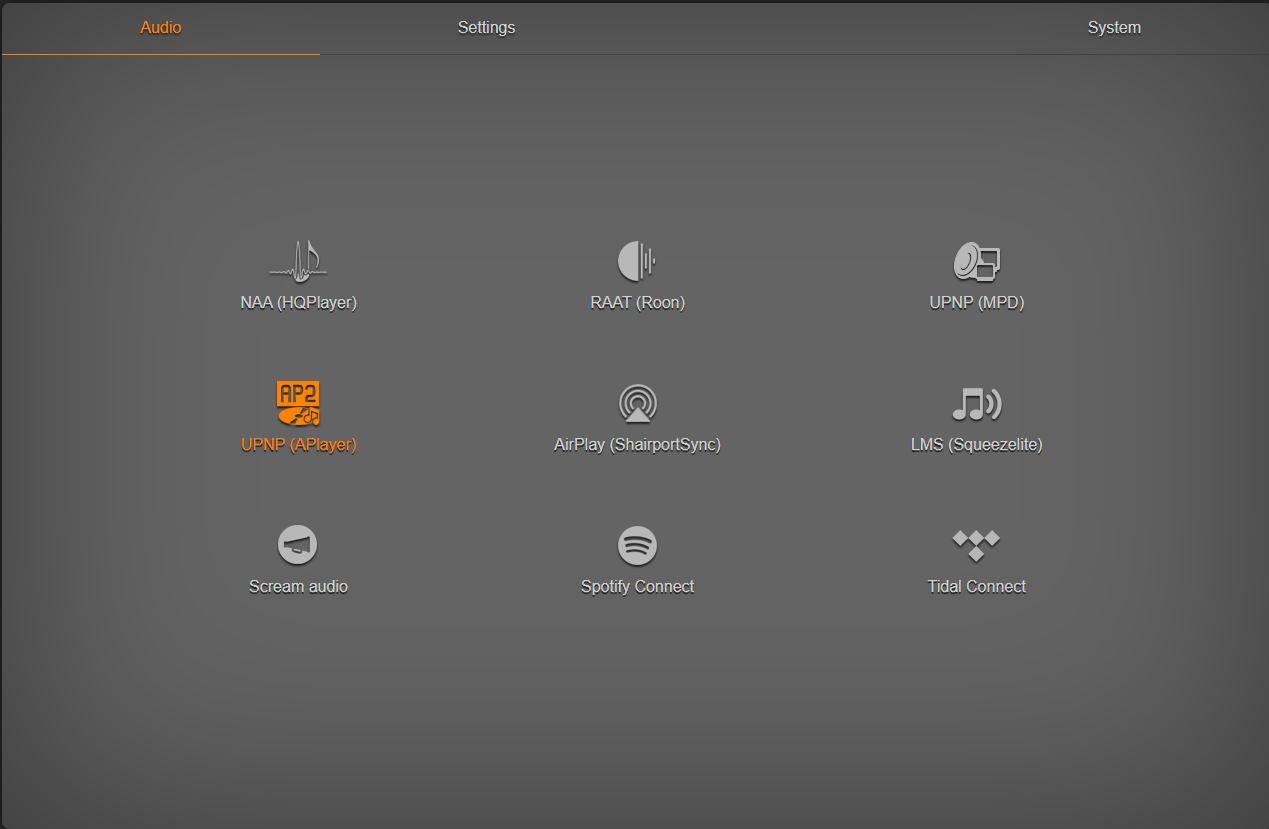Click the "NAA (HQPlayer)" label
Image resolution: width=1269 pixels, height=829 pixels.
pos(298,303)
